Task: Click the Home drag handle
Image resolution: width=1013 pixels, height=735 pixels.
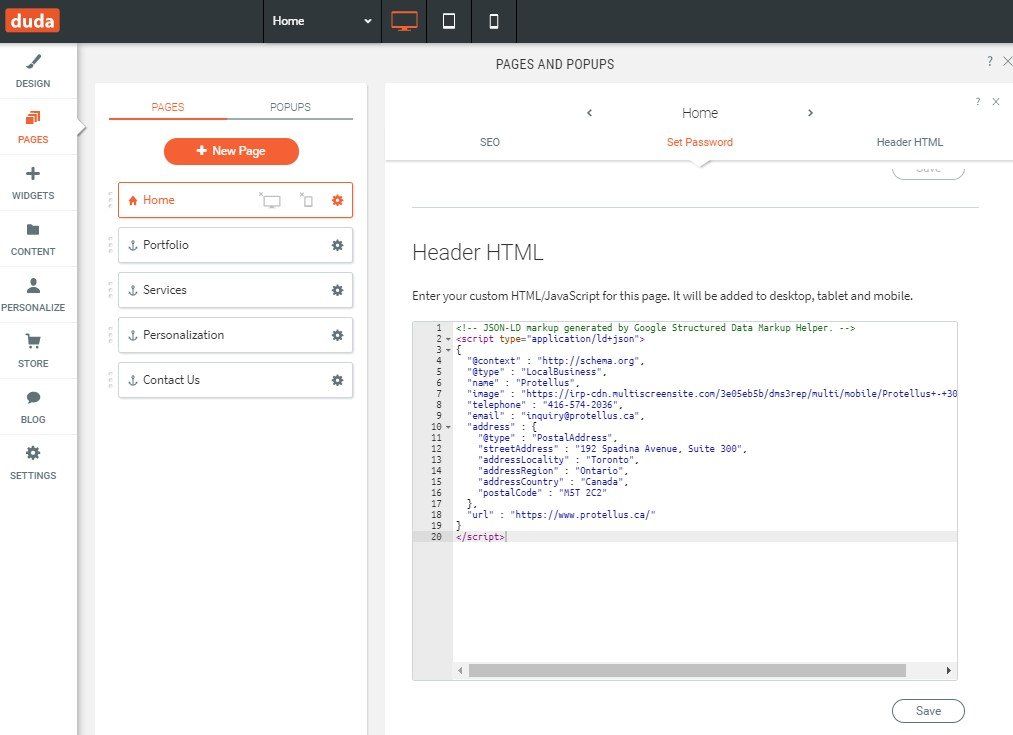Action: (x=110, y=200)
